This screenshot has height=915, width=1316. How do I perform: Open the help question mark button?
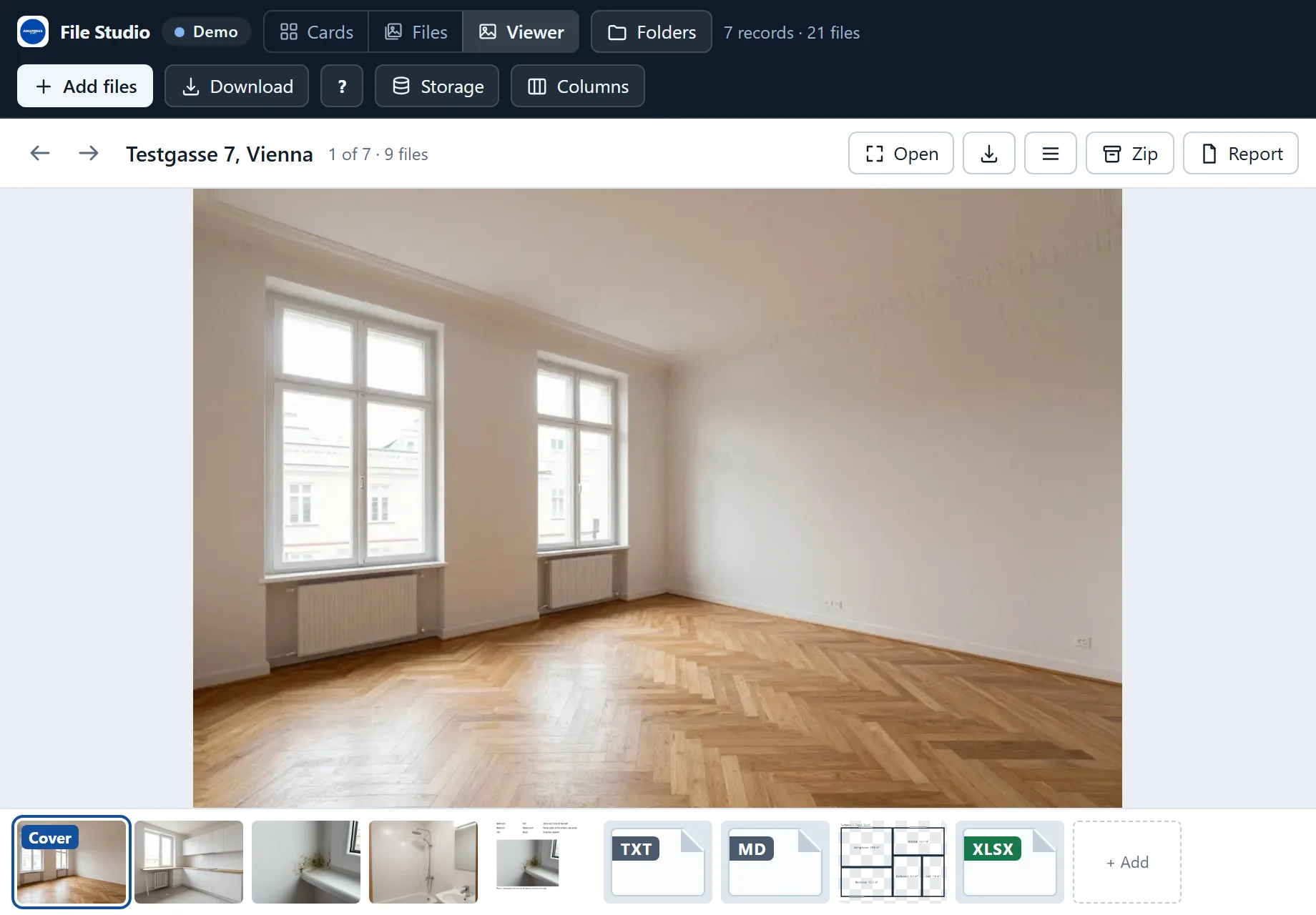point(342,86)
